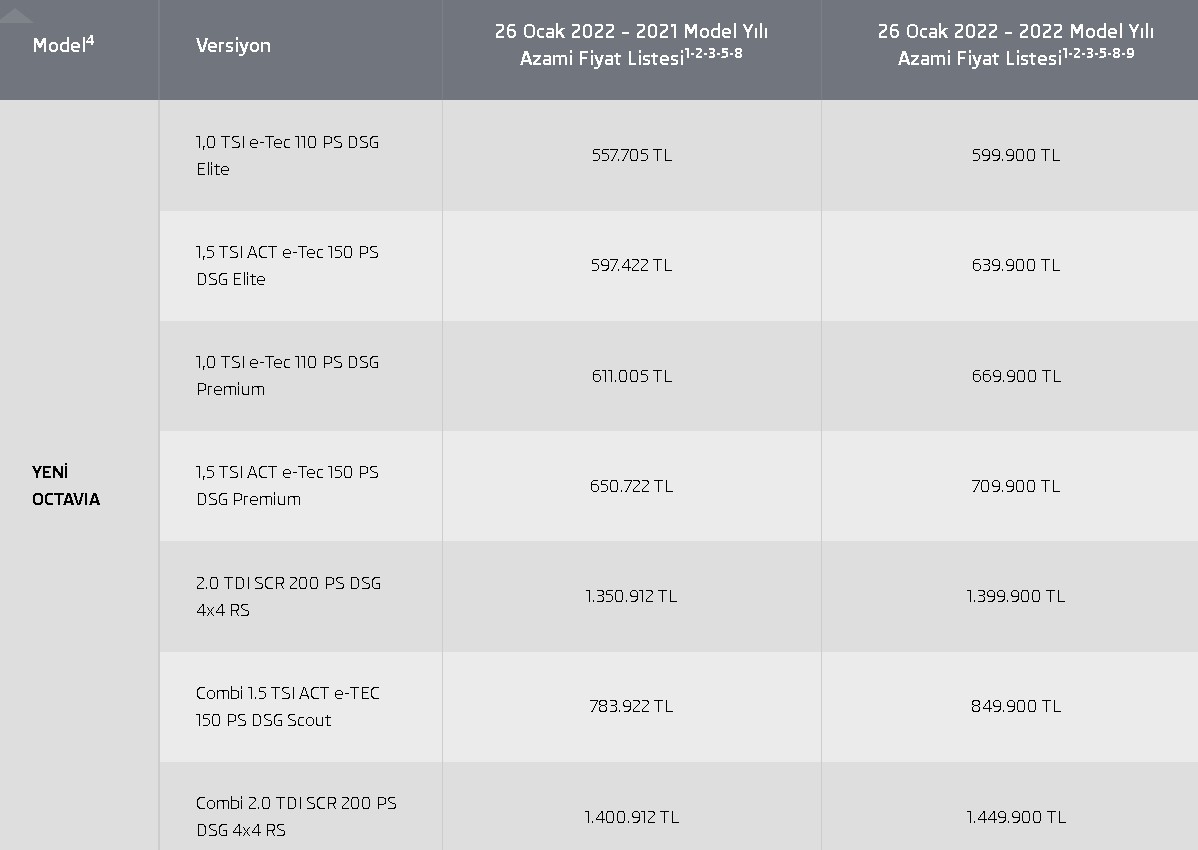1198x850 pixels.
Task: Select the Combi 1.5 TSI ACT DSG Scout version
Action: point(287,706)
